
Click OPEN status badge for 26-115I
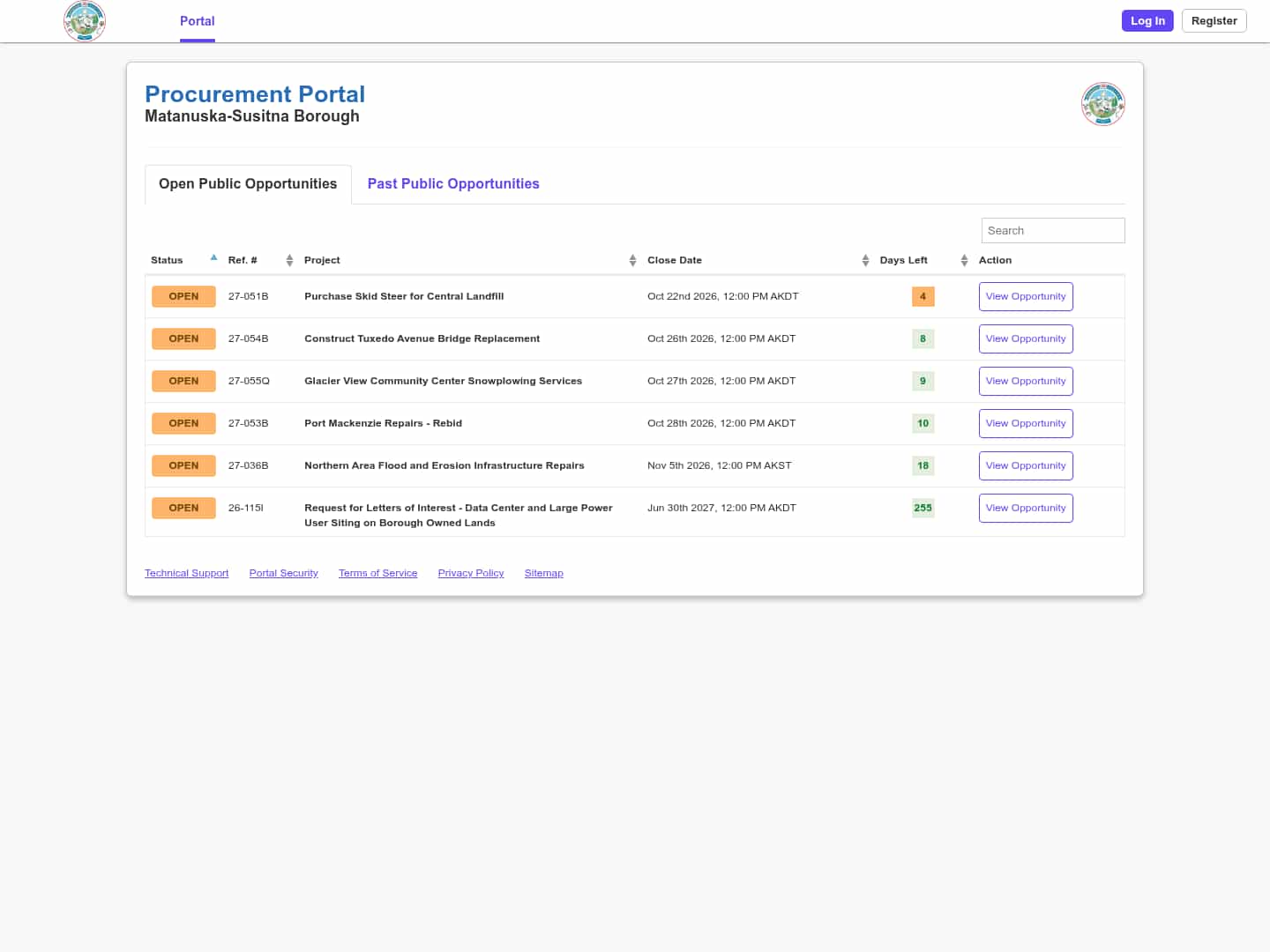coord(183,508)
